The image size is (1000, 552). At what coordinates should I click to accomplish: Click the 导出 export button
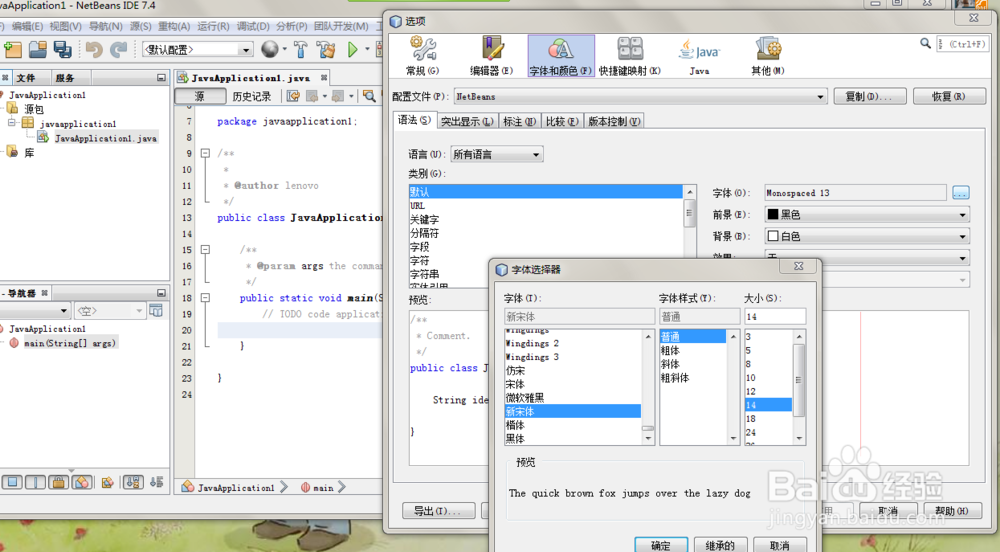[438, 511]
